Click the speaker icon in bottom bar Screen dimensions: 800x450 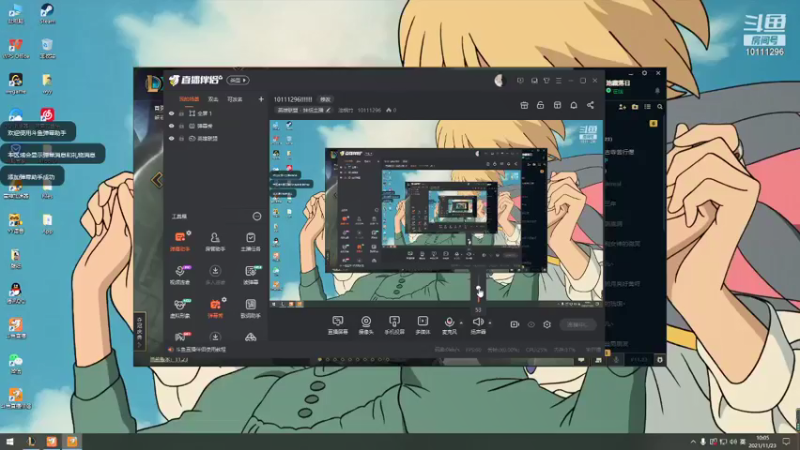pyautogui.click(x=478, y=322)
